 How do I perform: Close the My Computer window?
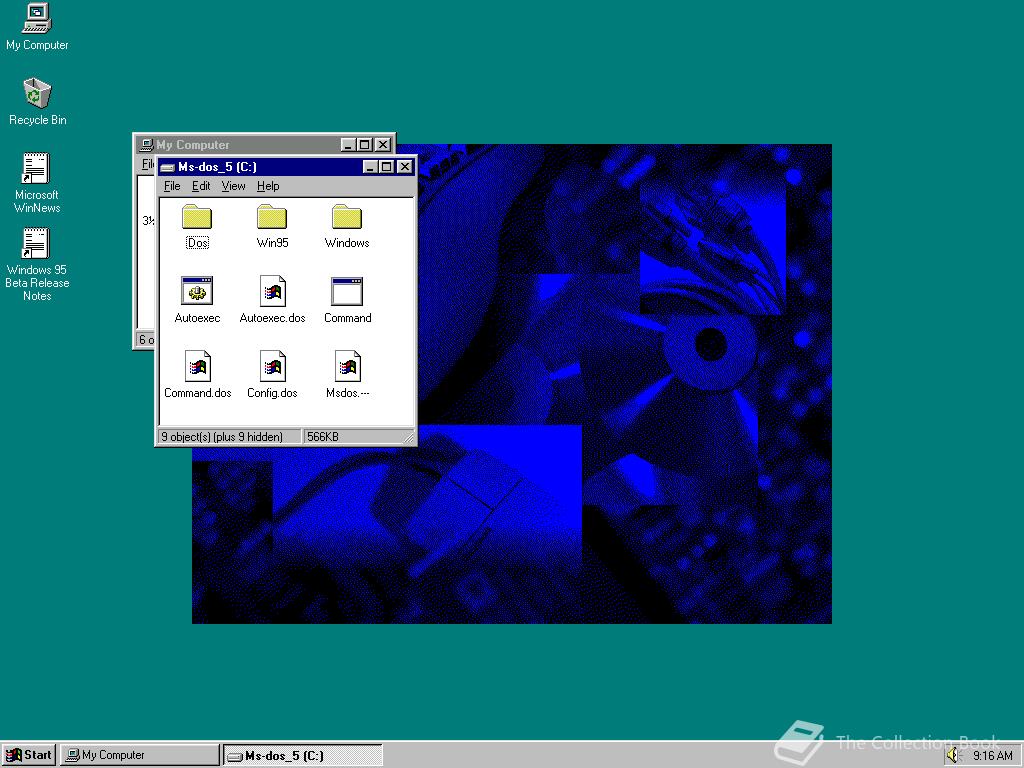pyautogui.click(x=383, y=145)
